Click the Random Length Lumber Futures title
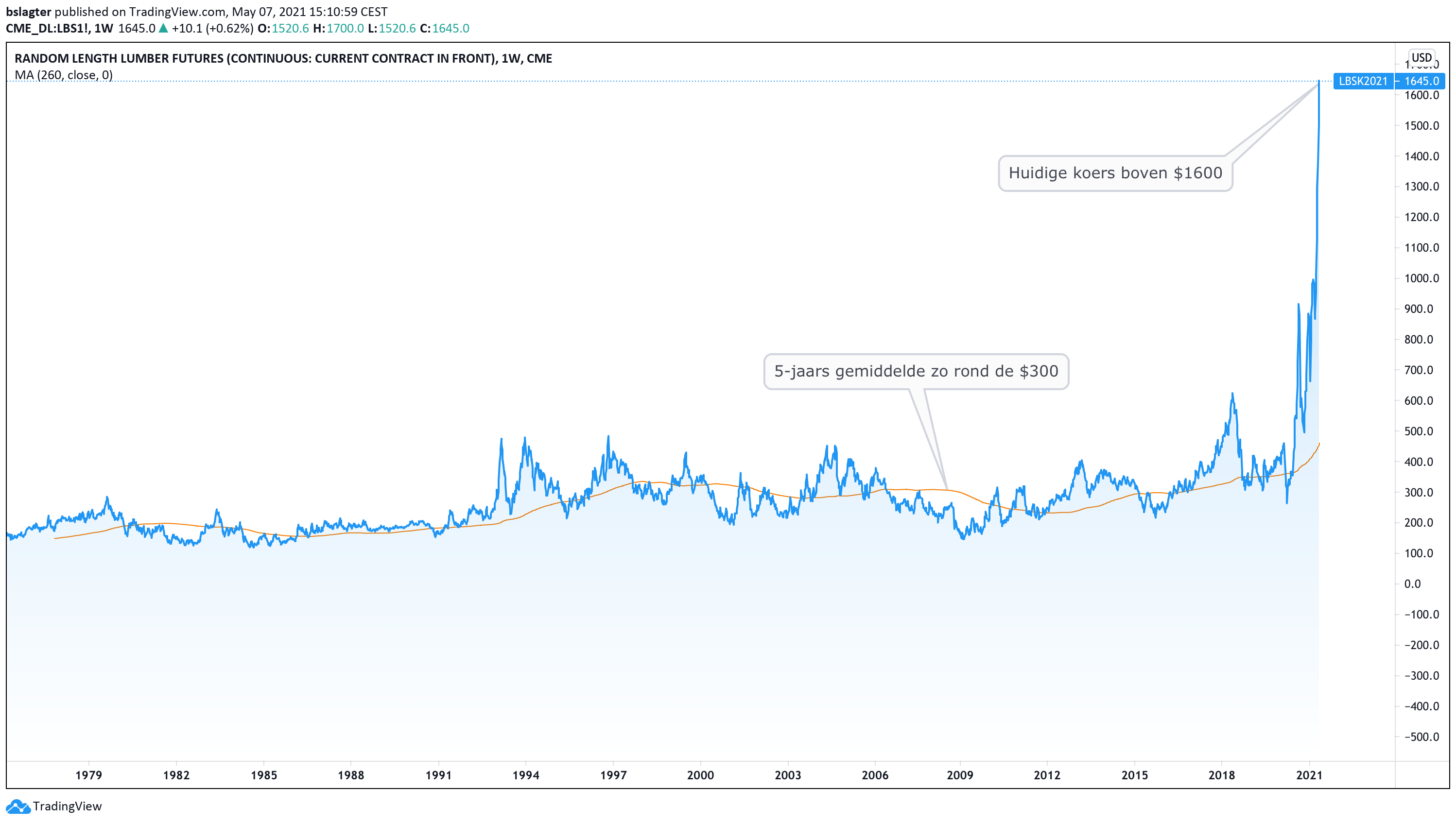1456x824 pixels. 283,58
